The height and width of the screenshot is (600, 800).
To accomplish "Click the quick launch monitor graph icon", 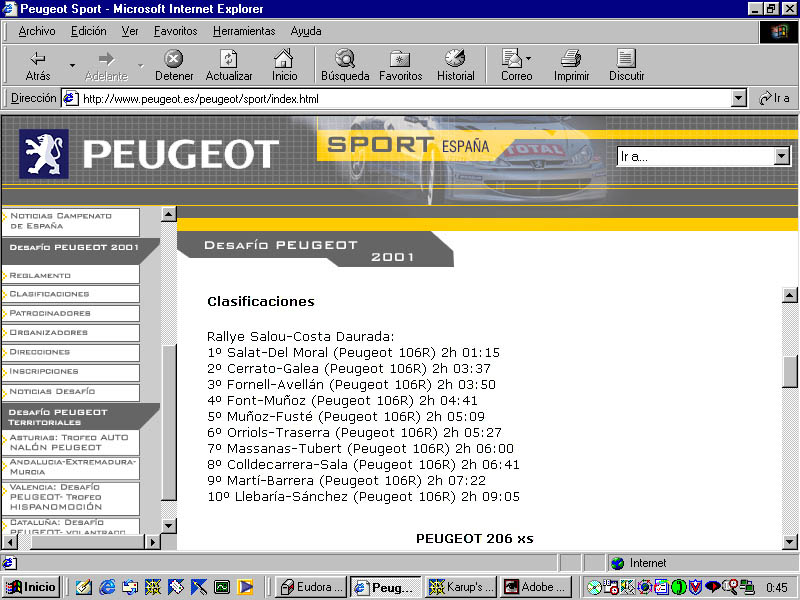I will (222, 587).
